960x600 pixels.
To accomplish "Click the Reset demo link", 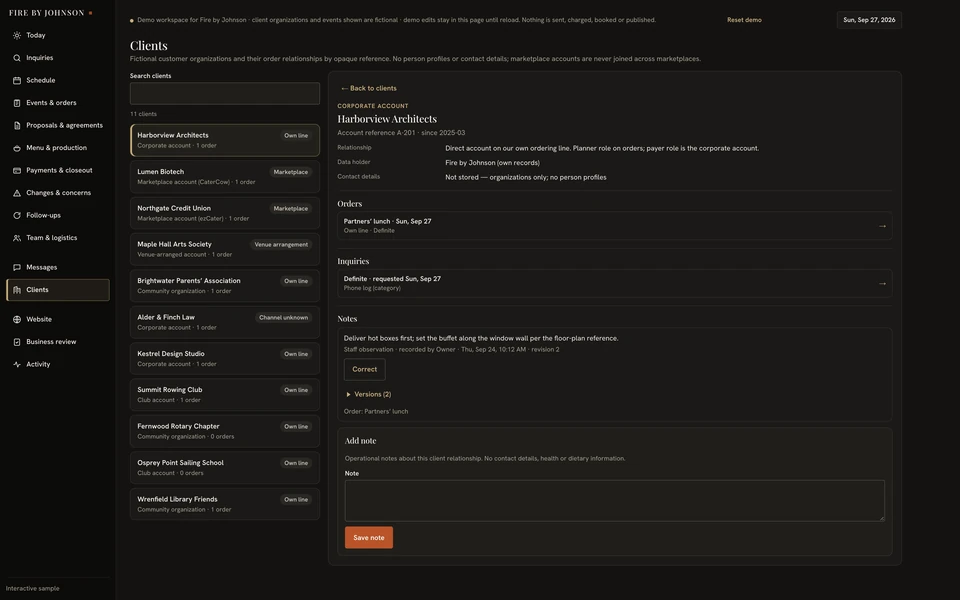I will point(744,20).
